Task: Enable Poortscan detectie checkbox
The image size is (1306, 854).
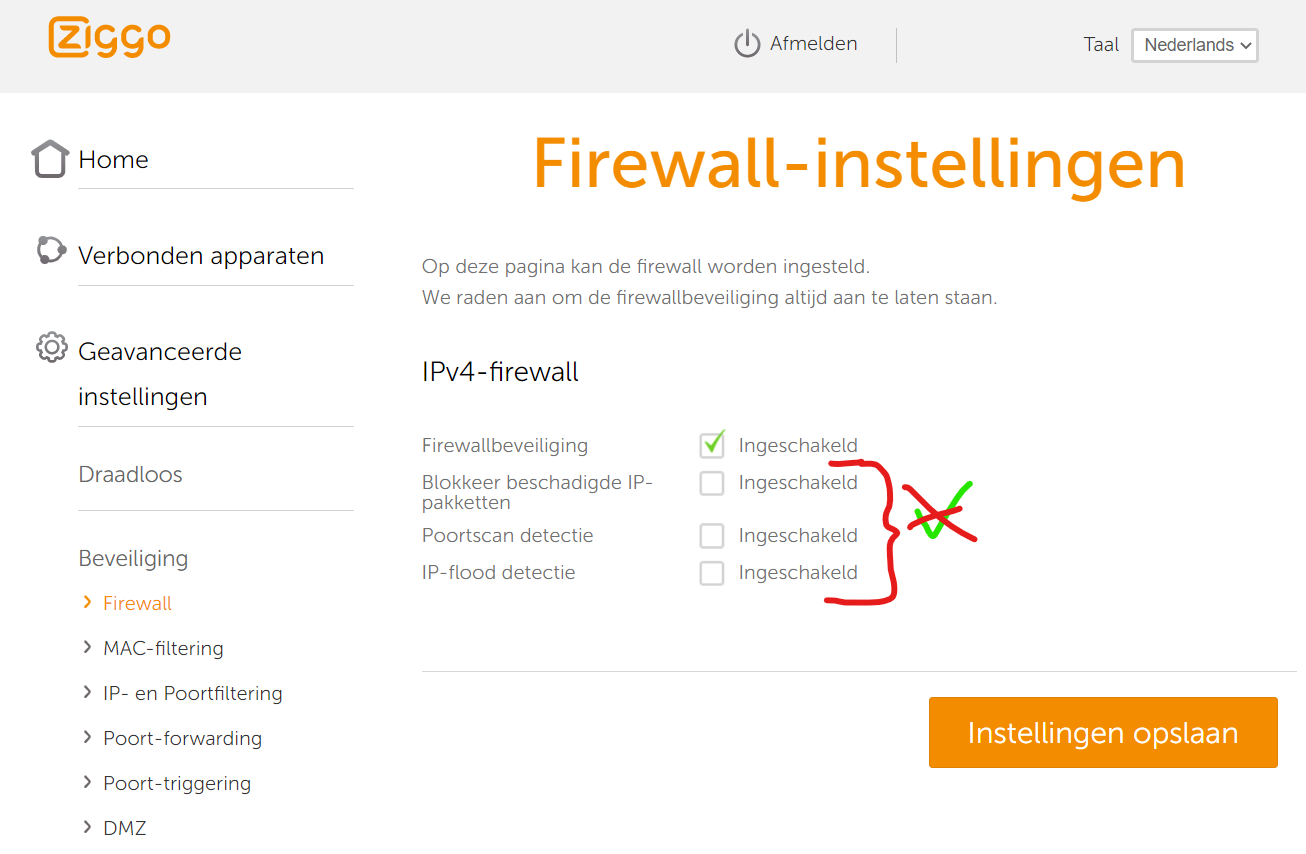Action: point(712,536)
